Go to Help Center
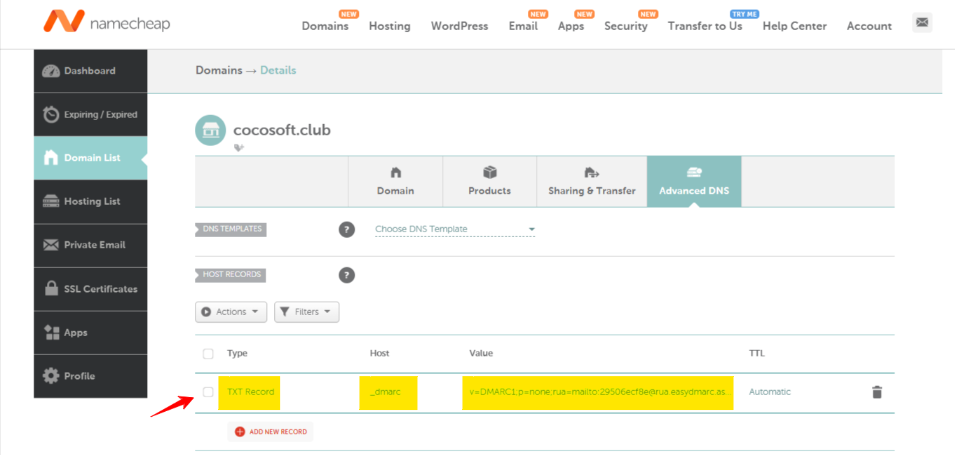 795,26
